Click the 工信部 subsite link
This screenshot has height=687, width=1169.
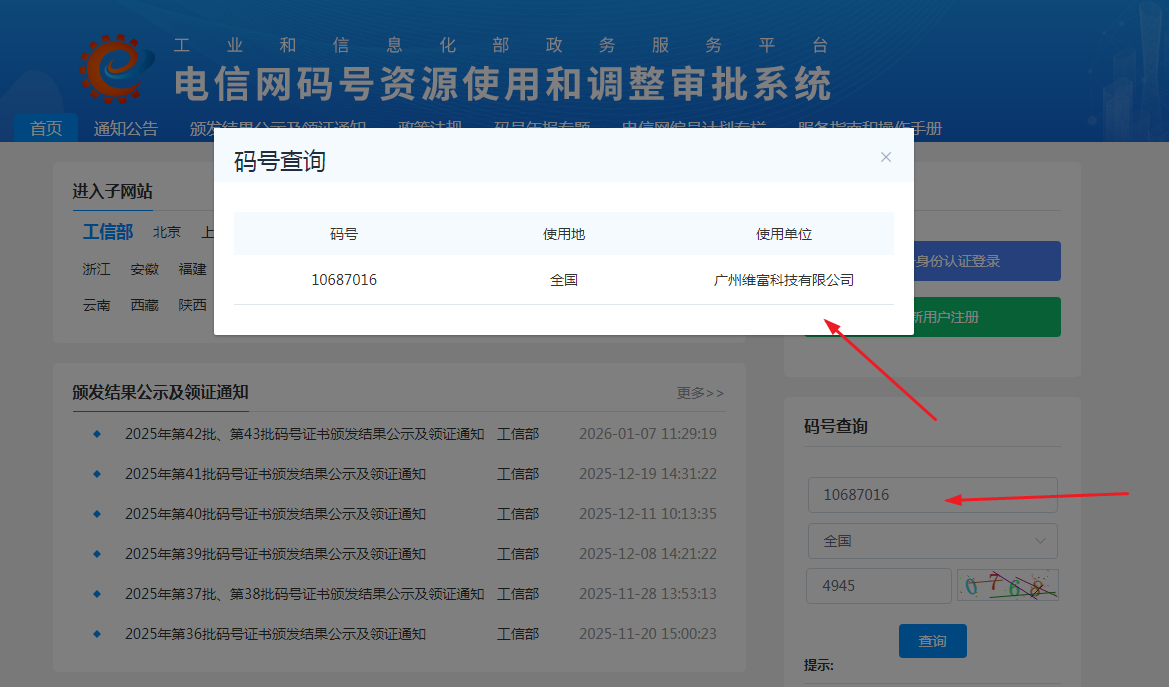[108, 231]
